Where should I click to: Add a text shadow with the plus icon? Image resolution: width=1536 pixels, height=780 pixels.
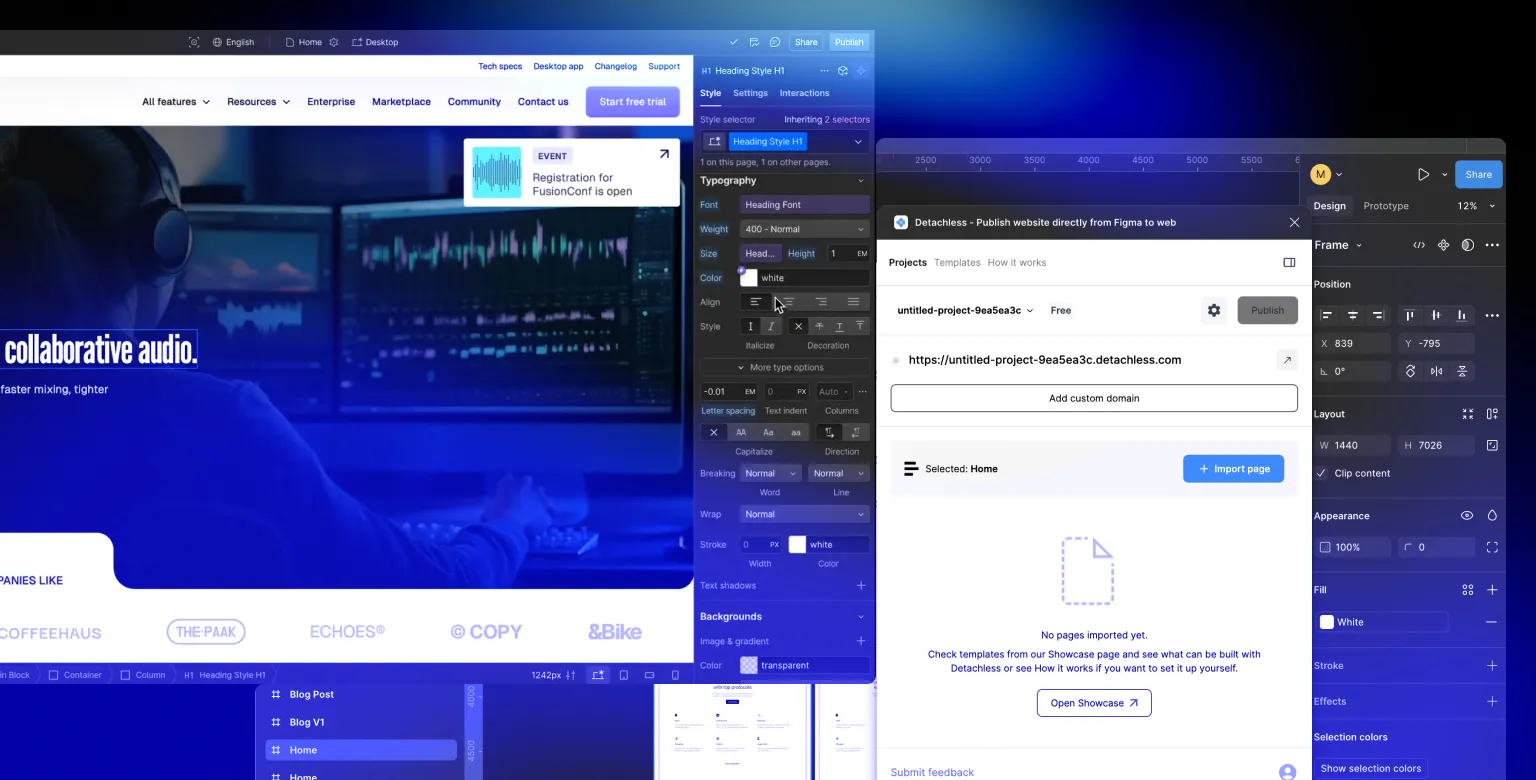(861, 585)
